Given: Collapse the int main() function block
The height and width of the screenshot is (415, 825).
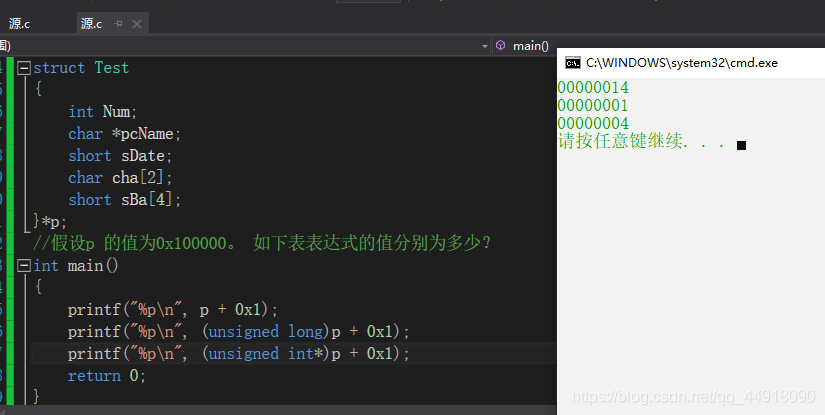Looking at the screenshot, I should point(24,266).
